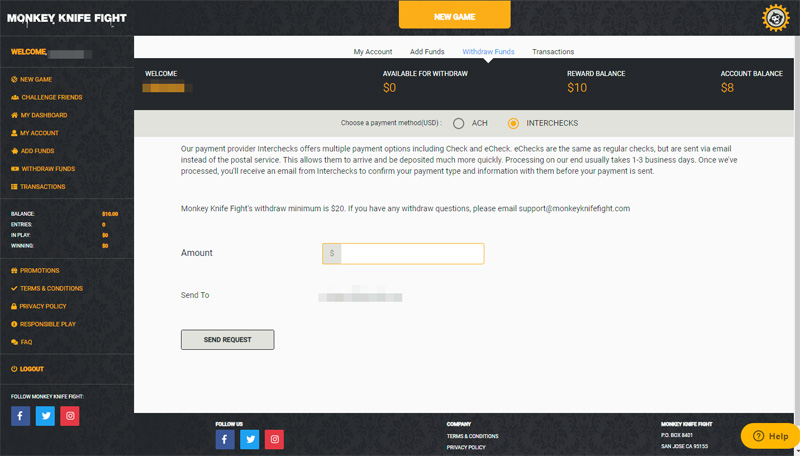Log out via the Logout link
The width and height of the screenshot is (800, 456).
coord(27,369)
